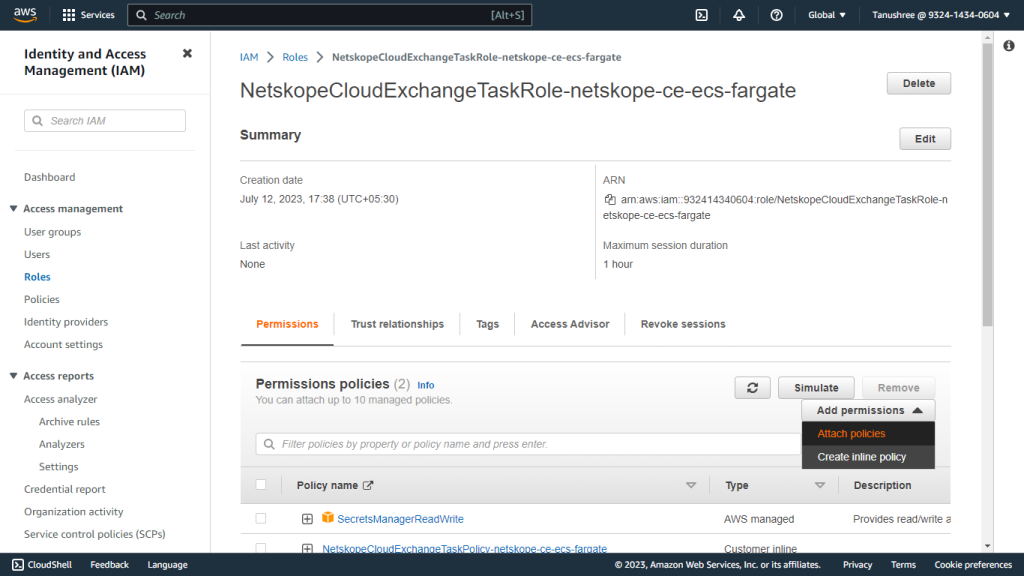The image size is (1024, 576).
Task: Close the IAM navigation panel
Action: [187, 54]
